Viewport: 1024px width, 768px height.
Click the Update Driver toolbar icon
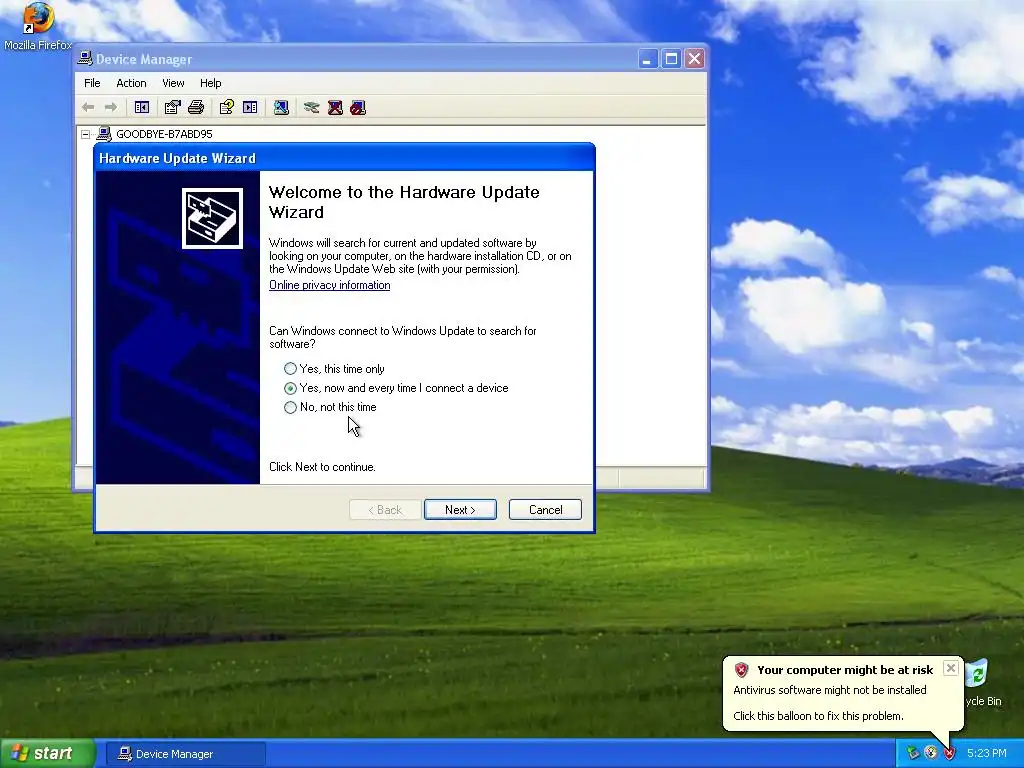click(312, 107)
